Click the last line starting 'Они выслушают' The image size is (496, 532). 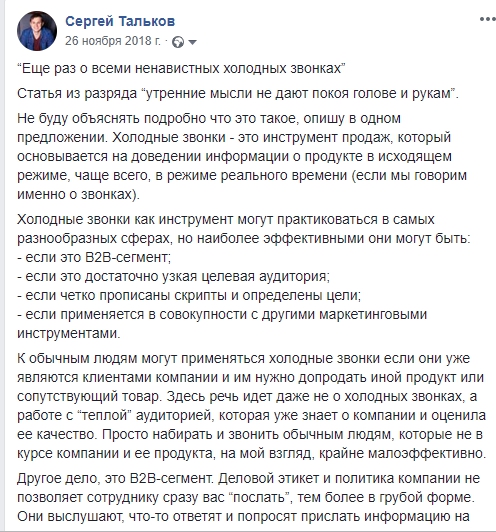click(x=243, y=516)
